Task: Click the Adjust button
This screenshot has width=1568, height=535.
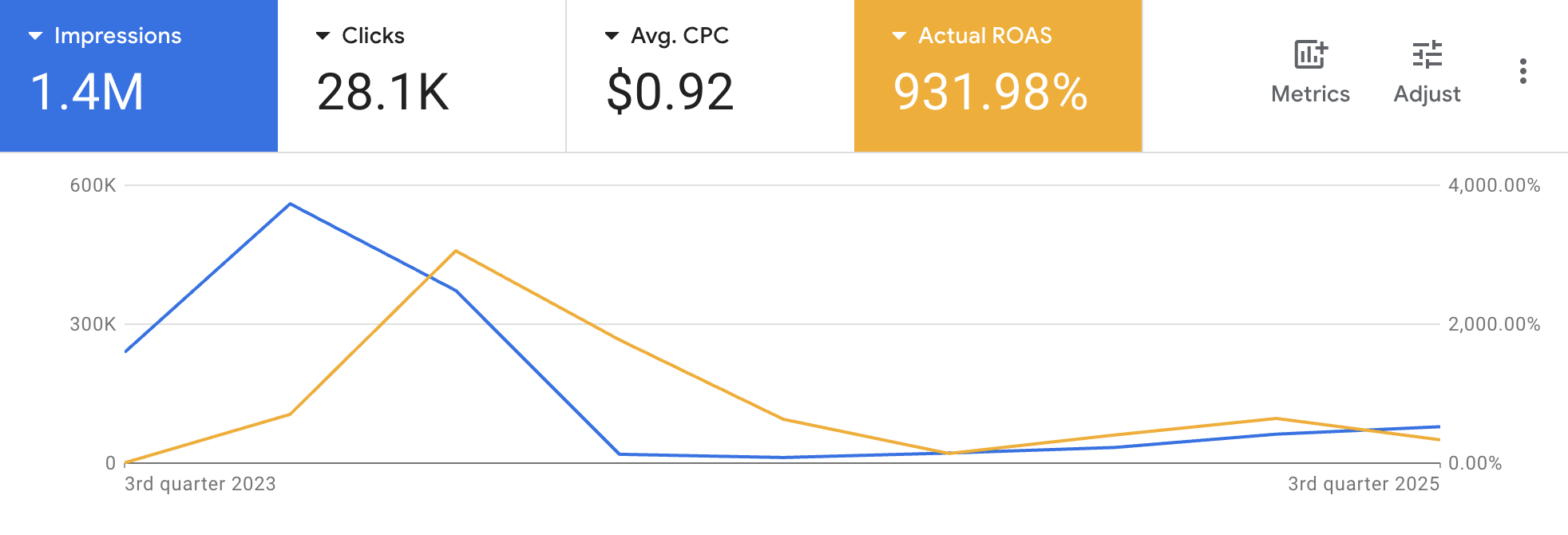Action: tap(1427, 72)
